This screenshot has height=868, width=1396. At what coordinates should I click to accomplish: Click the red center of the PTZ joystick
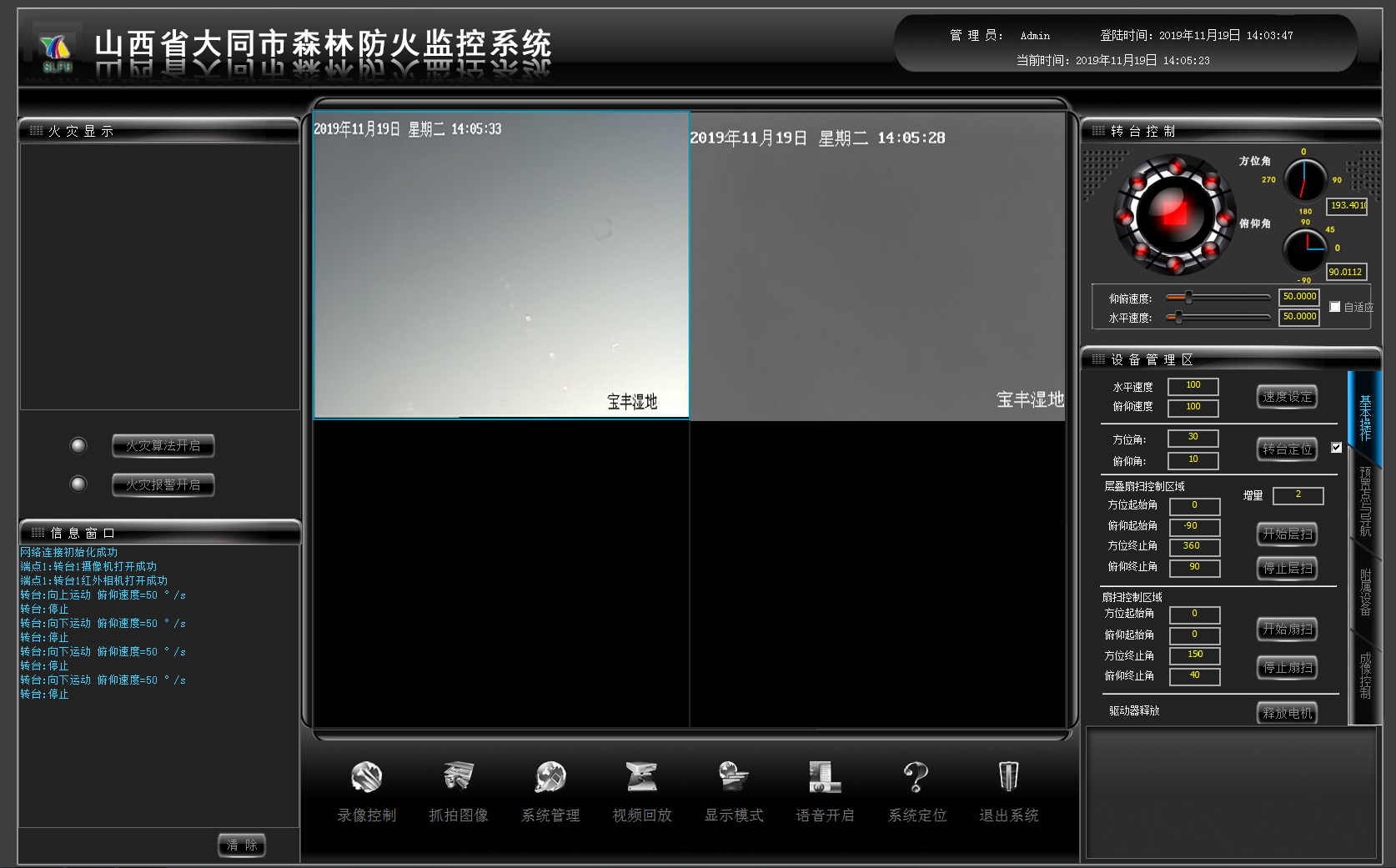point(1174,214)
